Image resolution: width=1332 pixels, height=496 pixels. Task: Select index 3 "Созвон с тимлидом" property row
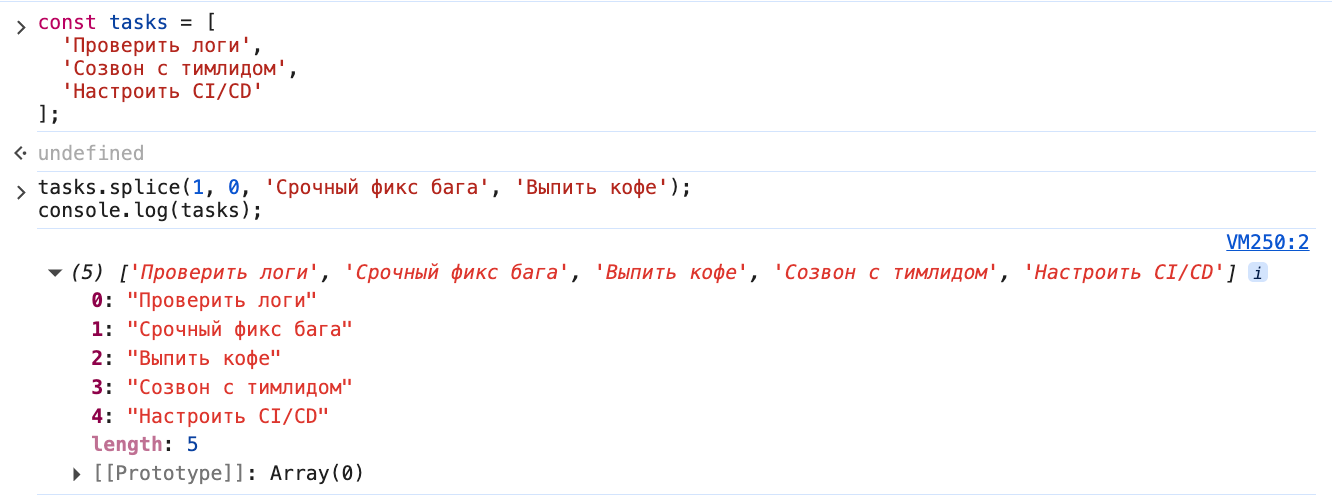pyautogui.click(x=222, y=387)
